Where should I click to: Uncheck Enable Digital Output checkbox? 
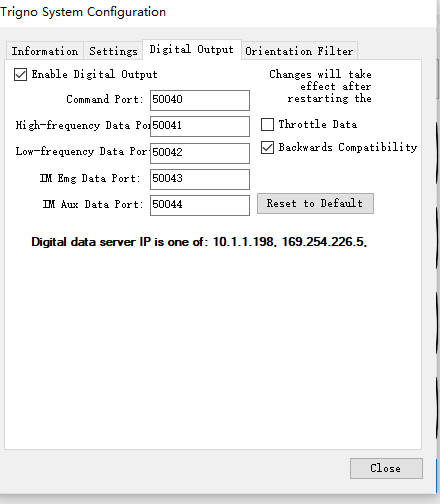(x=20, y=74)
